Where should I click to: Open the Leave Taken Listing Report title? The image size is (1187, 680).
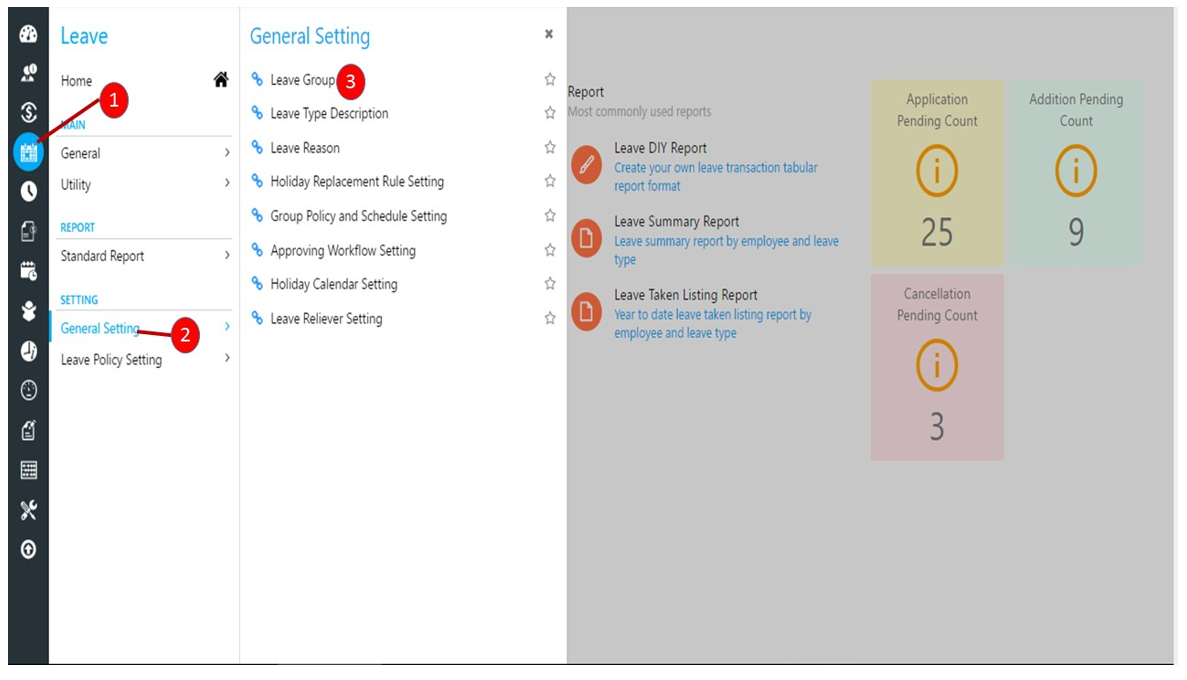click(686, 295)
